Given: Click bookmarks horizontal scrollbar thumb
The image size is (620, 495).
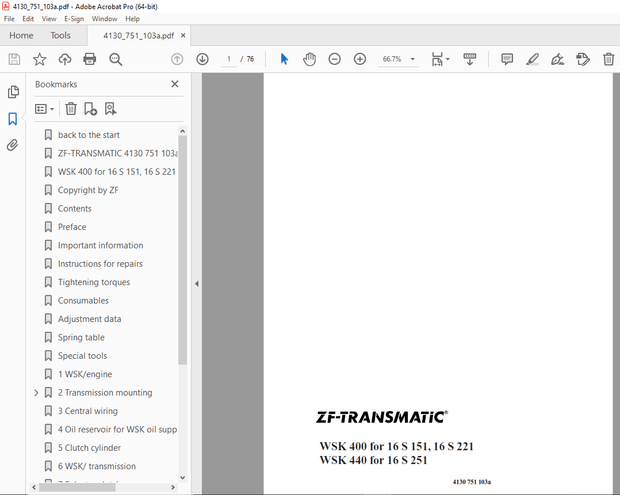Looking at the screenshot, I should click(77, 487).
